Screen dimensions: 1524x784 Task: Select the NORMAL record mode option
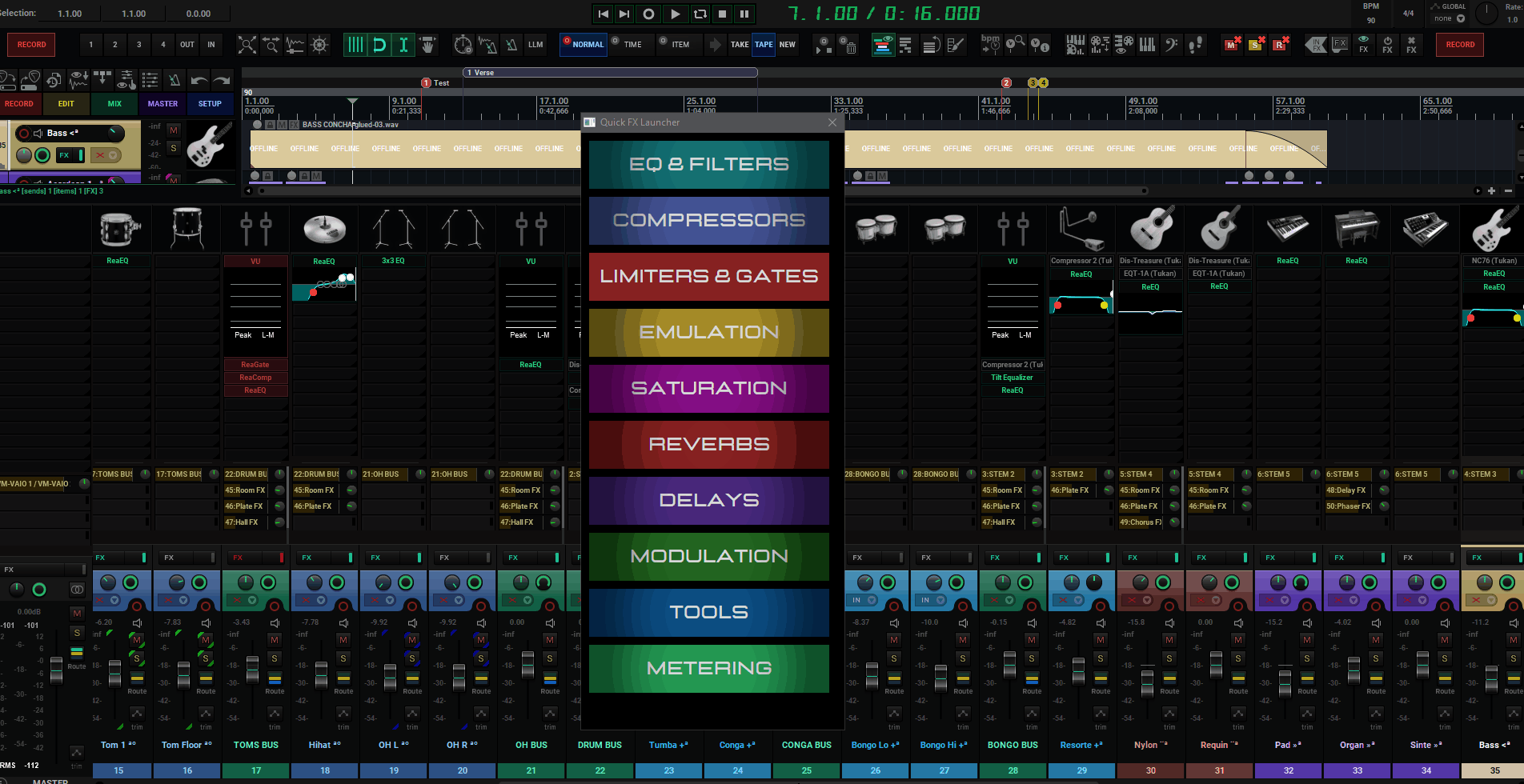(583, 44)
